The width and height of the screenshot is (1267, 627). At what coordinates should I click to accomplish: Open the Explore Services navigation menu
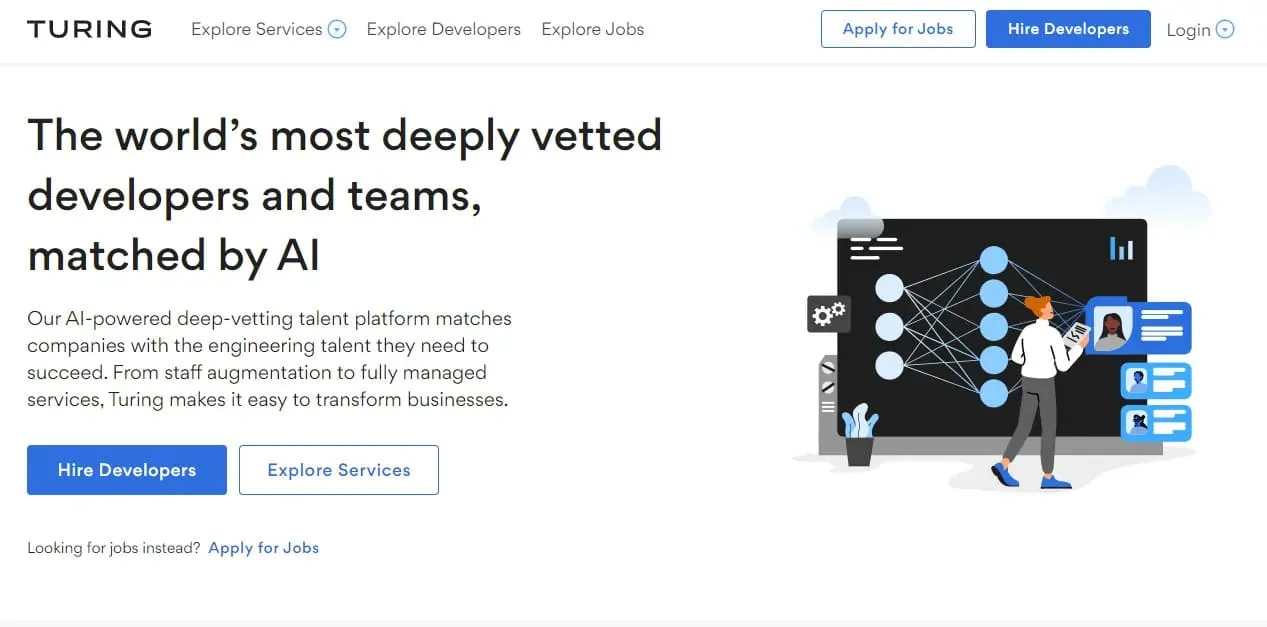[x=257, y=30]
